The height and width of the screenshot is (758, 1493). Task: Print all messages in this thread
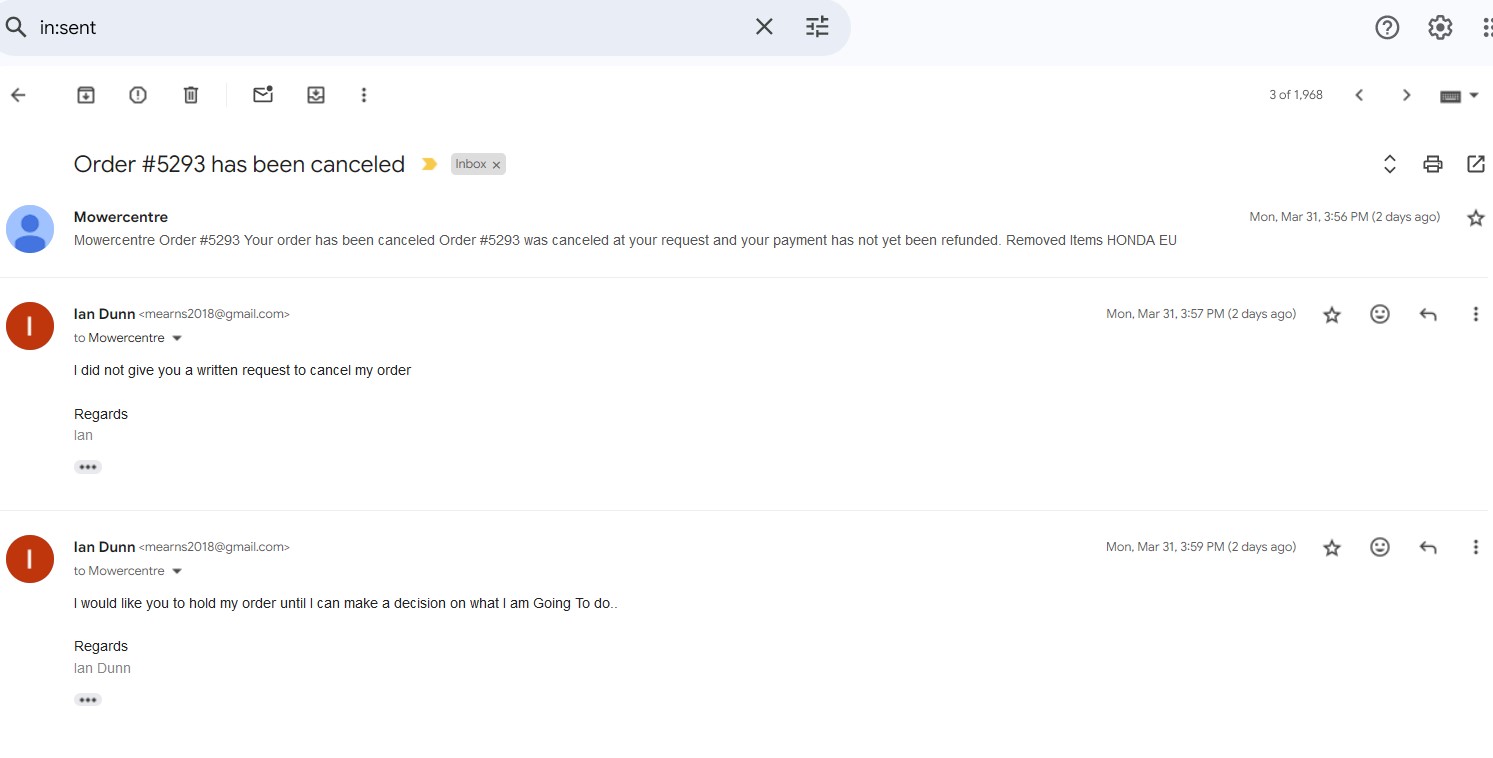coord(1433,164)
